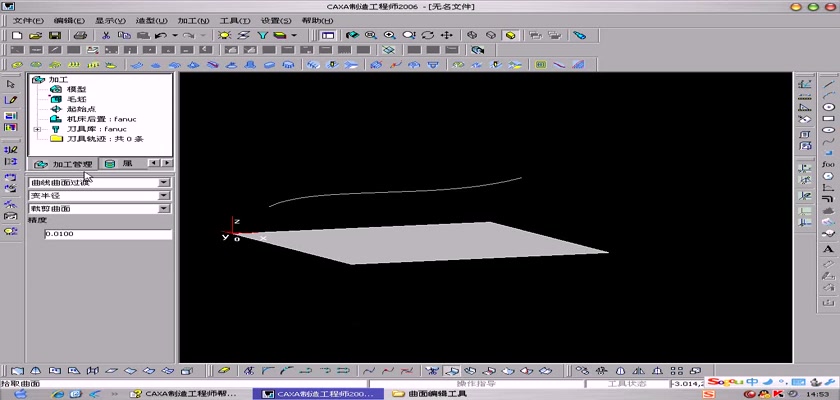Click the rectangle tool icon in right toolbar

[x=828, y=118]
